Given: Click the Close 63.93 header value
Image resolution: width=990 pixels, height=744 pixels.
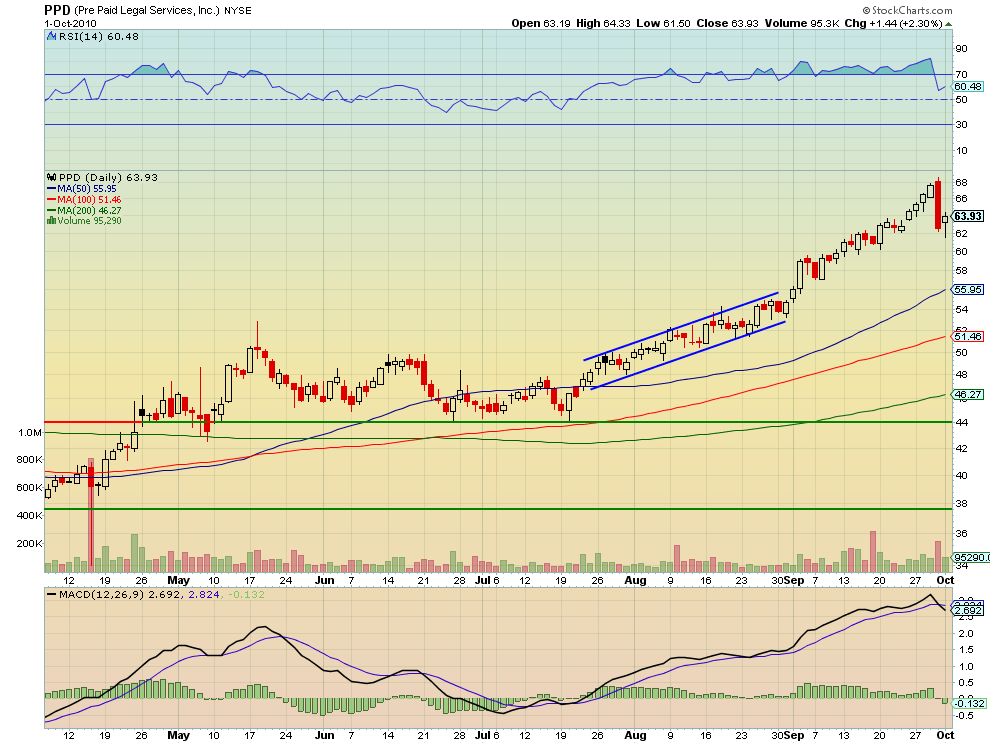Looking at the screenshot, I should 727,23.
